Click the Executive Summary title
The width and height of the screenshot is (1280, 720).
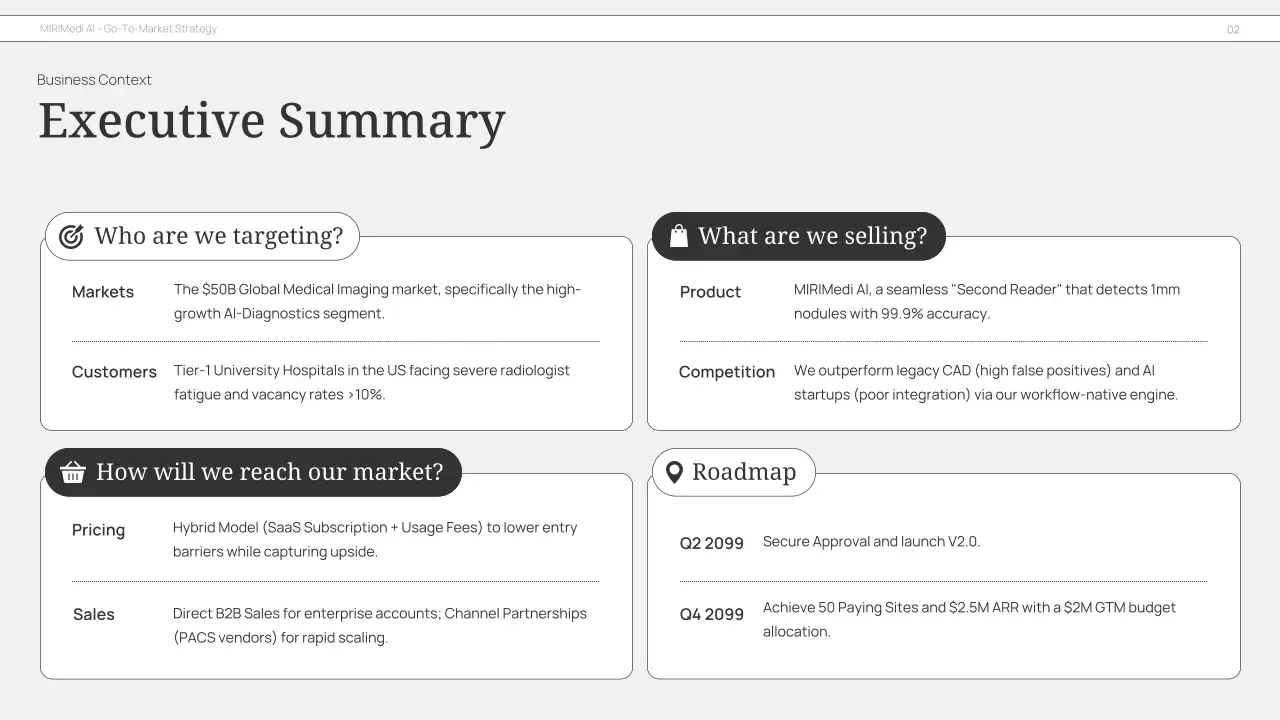(x=272, y=120)
